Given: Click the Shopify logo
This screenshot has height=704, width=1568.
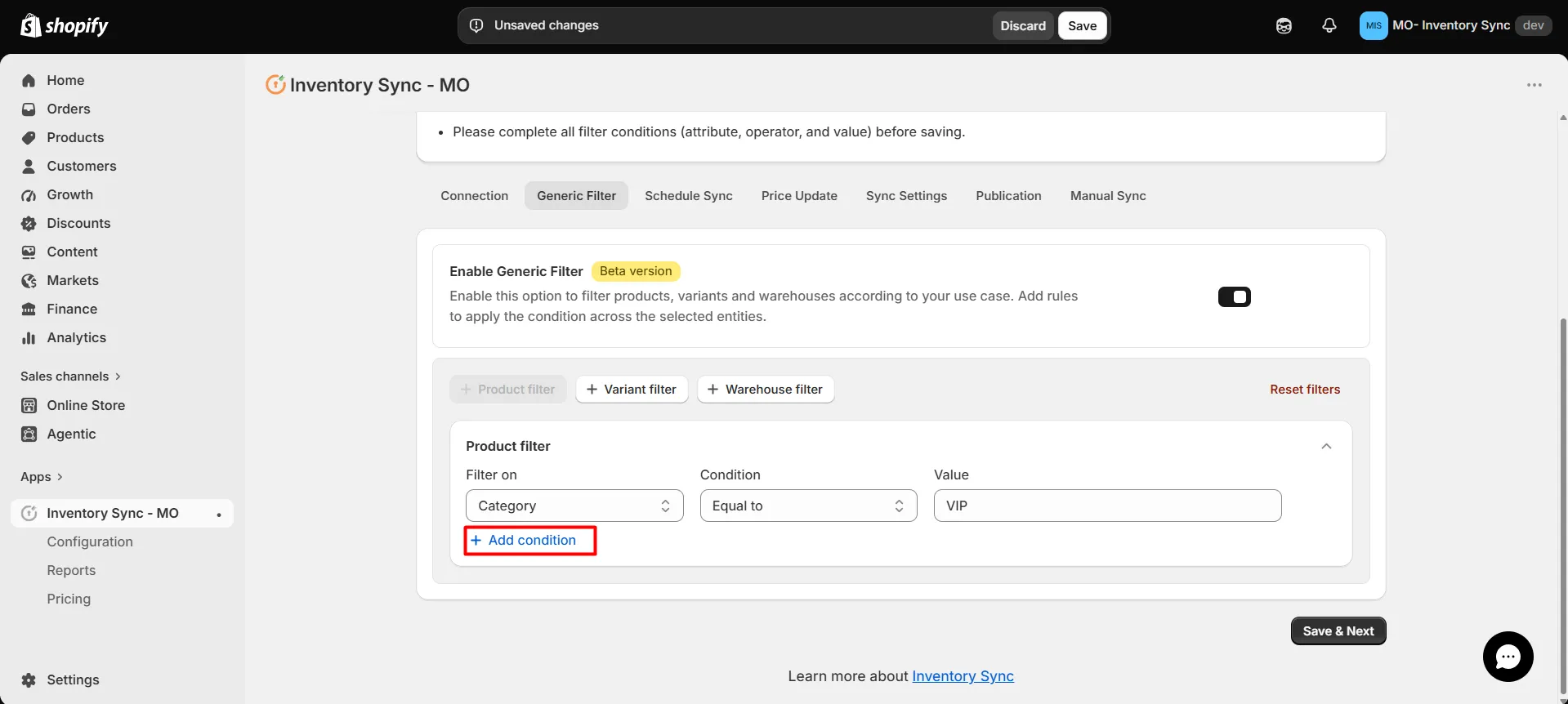Looking at the screenshot, I should (x=64, y=25).
